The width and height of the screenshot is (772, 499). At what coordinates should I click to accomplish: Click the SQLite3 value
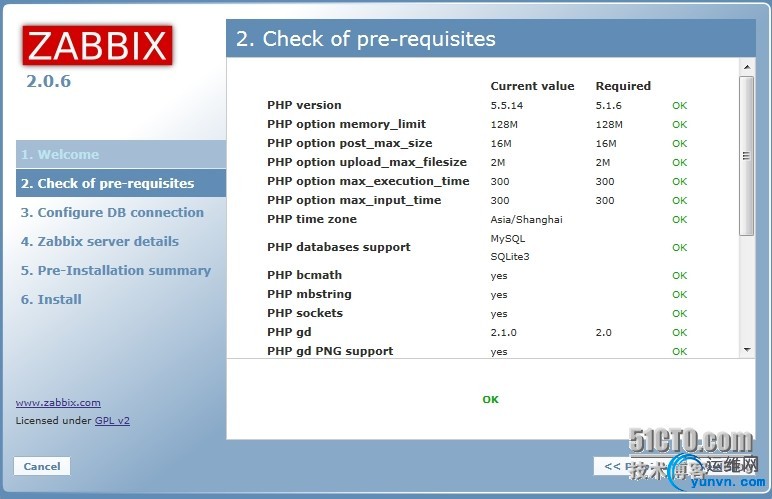510,257
